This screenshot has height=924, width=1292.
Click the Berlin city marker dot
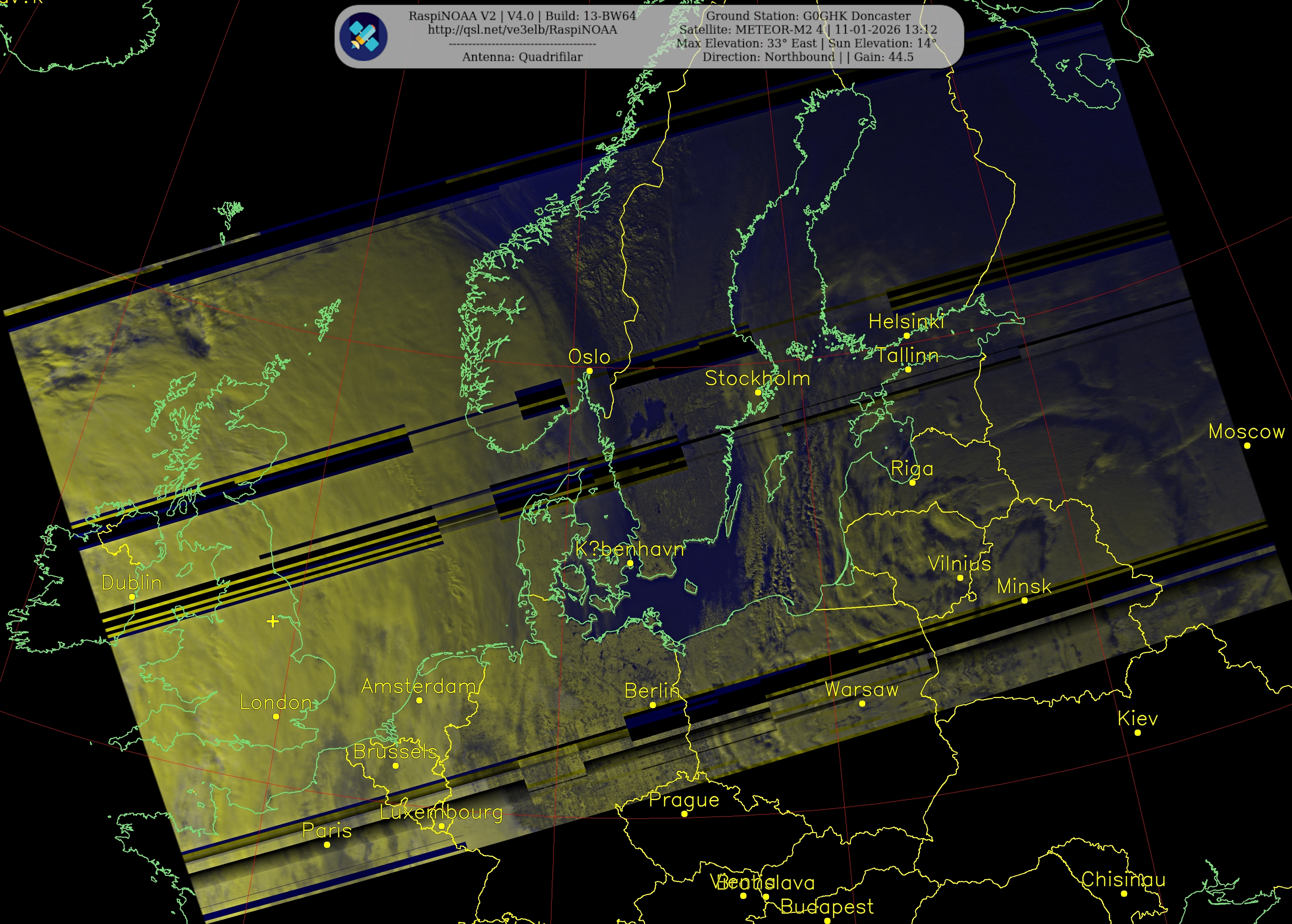(x=653, y=705)
